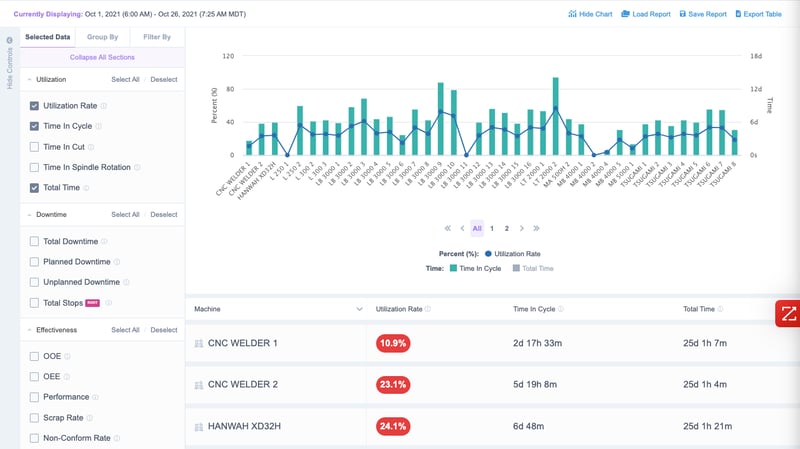Tick the OOE checkbox
Viewport: 800px width, 449px height.
(x=34, y=356)
